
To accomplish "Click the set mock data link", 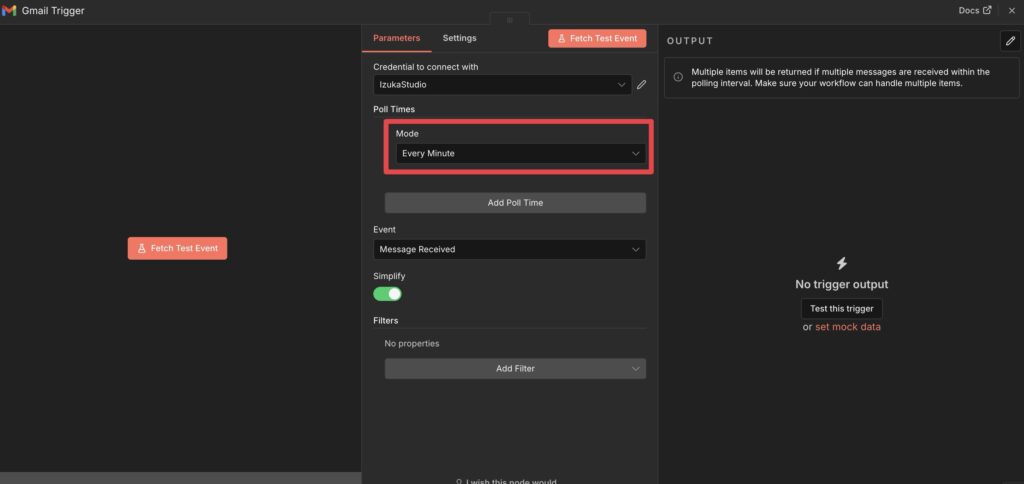I will click(x=847, y=327).
